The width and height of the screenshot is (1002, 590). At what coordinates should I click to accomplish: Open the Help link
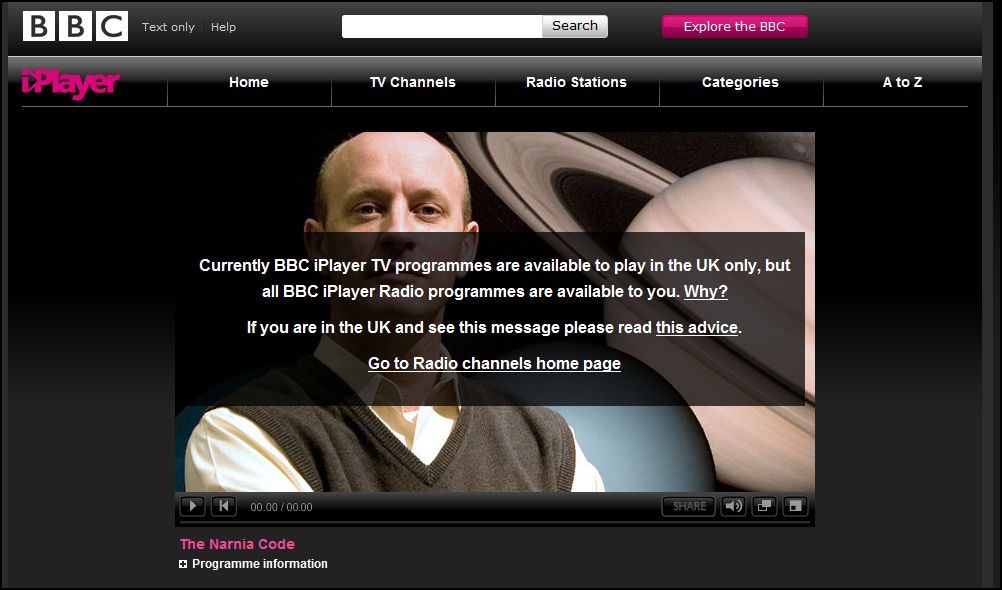pyautogui.click(x=223, y=27)
